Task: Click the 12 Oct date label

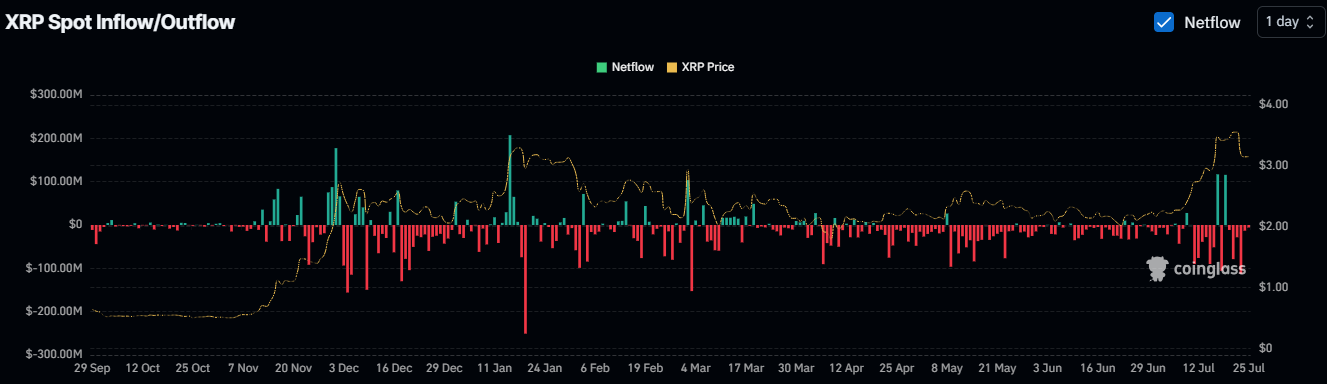Action: tap(142, 368)
